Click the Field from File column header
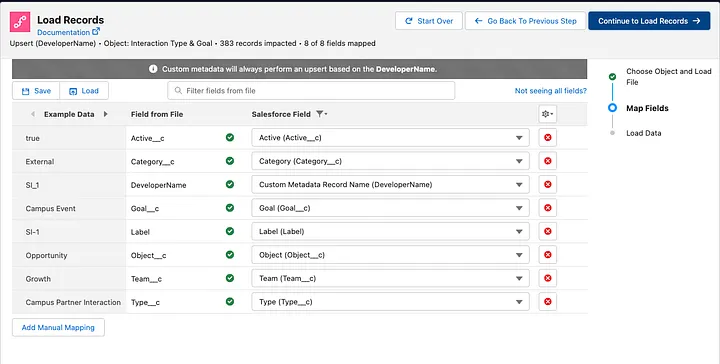720x364 pixels. (157, 114)
